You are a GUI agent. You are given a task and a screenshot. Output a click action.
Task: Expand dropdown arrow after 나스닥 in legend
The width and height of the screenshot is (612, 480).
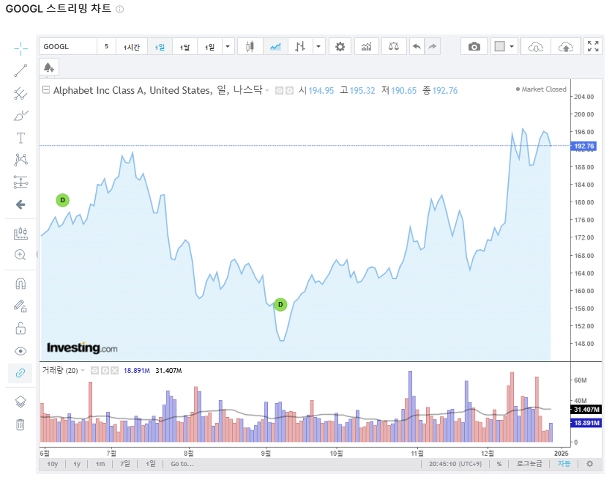(267, 91)
